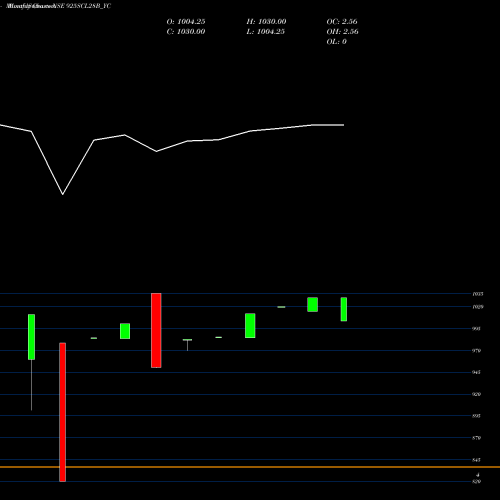Click the orange horizontal level line

pyautogui.click(x=250, y=467)
